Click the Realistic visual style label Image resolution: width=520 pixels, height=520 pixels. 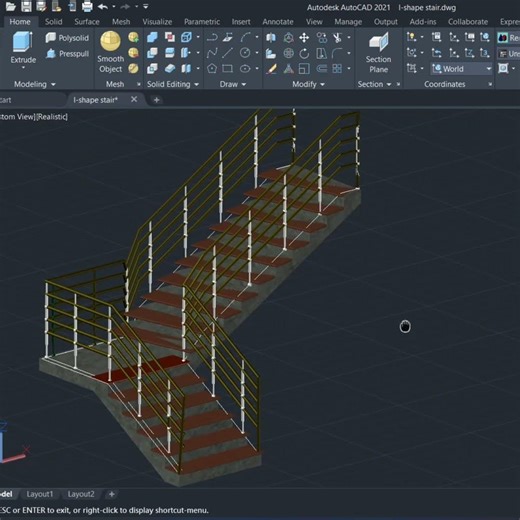tap(52, 117)
